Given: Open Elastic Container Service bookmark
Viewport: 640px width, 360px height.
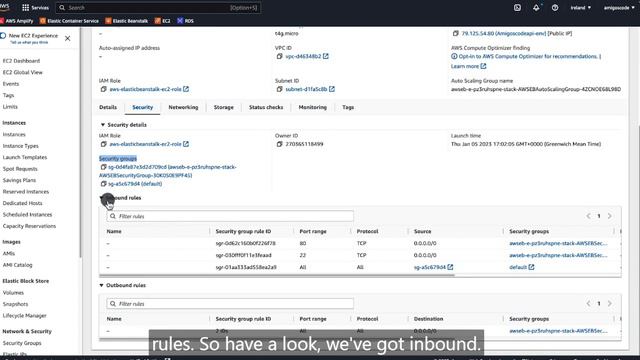Looking at the screenshot, I should point(69,21).
